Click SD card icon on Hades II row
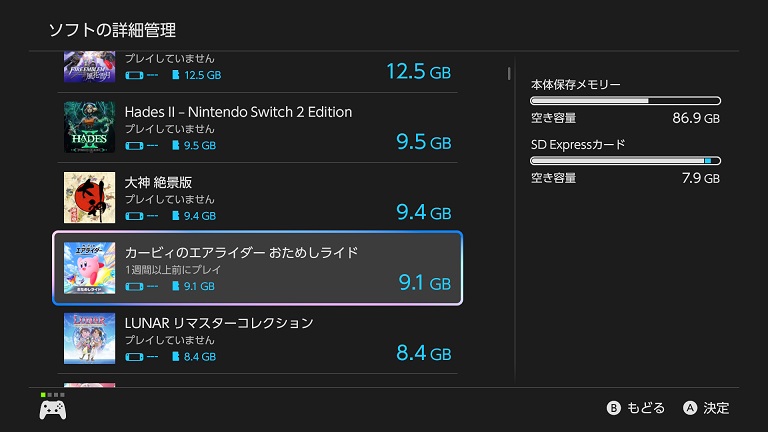Viewport: 768px width, 432px height. point(176,145)
